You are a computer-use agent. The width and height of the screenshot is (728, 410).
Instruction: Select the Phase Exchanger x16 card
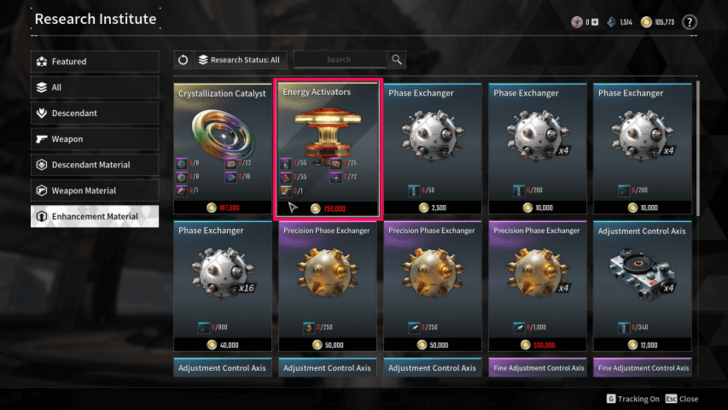222,286
